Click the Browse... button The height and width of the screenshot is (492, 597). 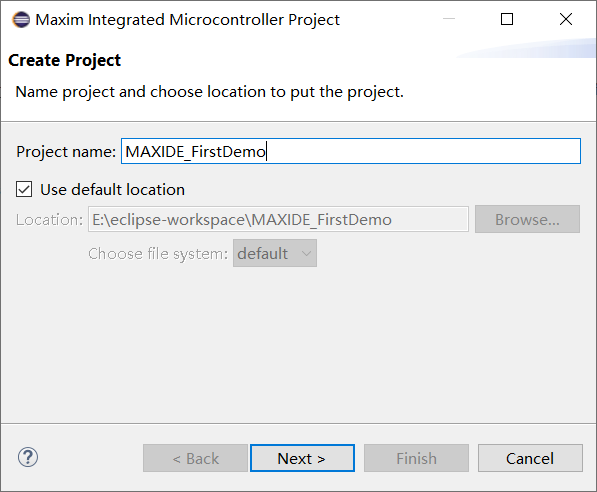(527, 219)
